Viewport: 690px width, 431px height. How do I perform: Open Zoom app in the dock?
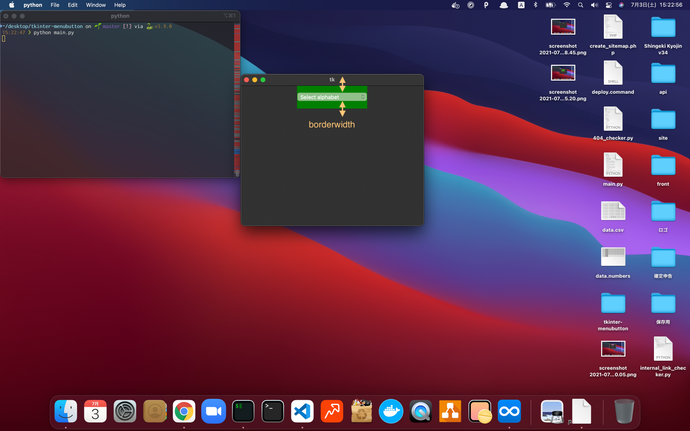click(x=212, y=410)
